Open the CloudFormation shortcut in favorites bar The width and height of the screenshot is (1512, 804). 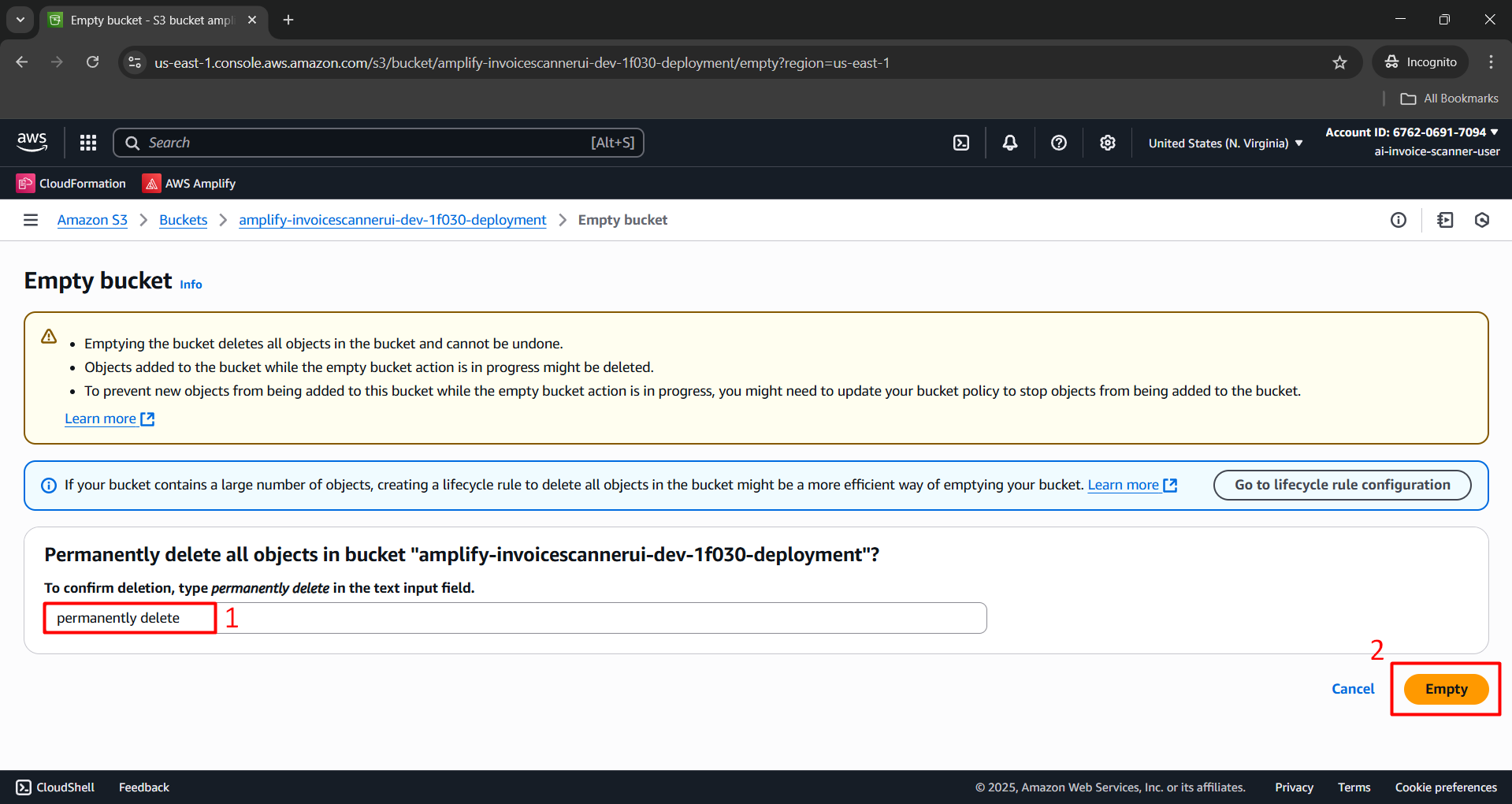click(x=72, y=184)
